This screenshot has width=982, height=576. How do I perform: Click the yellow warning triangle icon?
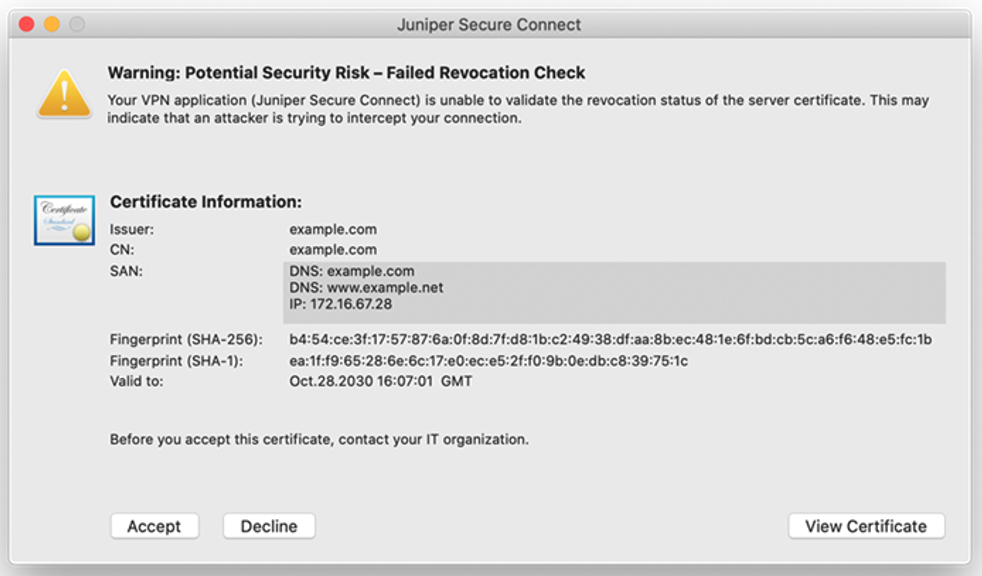tap(64, 96)
